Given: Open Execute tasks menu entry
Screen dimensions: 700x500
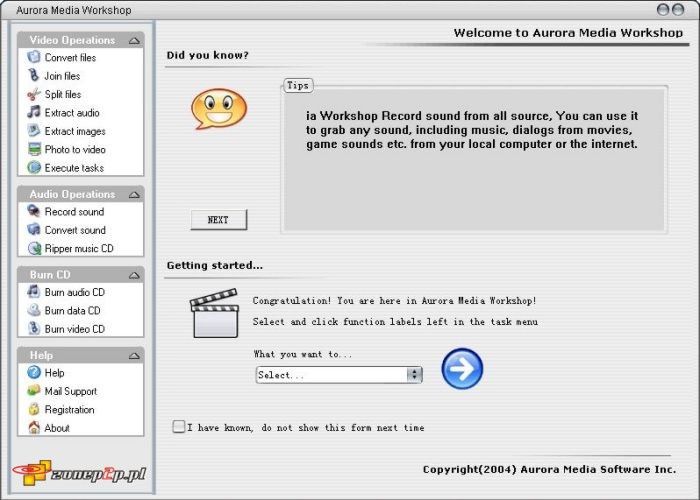Looking at the screenshot, I should pos(73,168).
